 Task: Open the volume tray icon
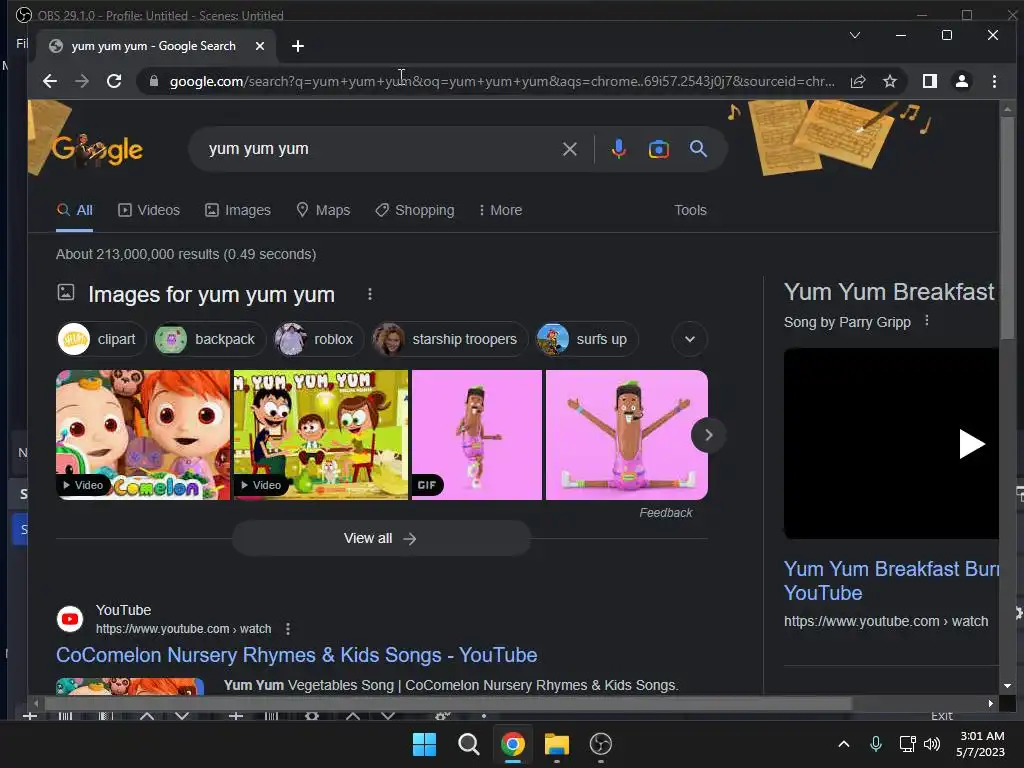point(932,743)
